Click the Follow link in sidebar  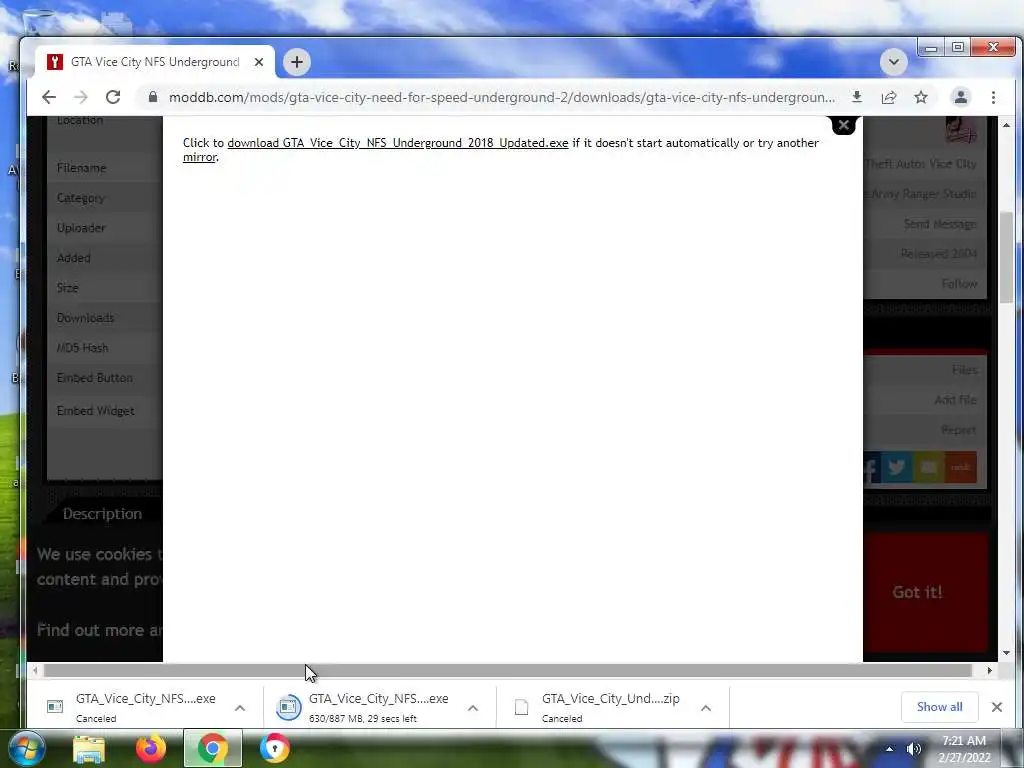959,283
